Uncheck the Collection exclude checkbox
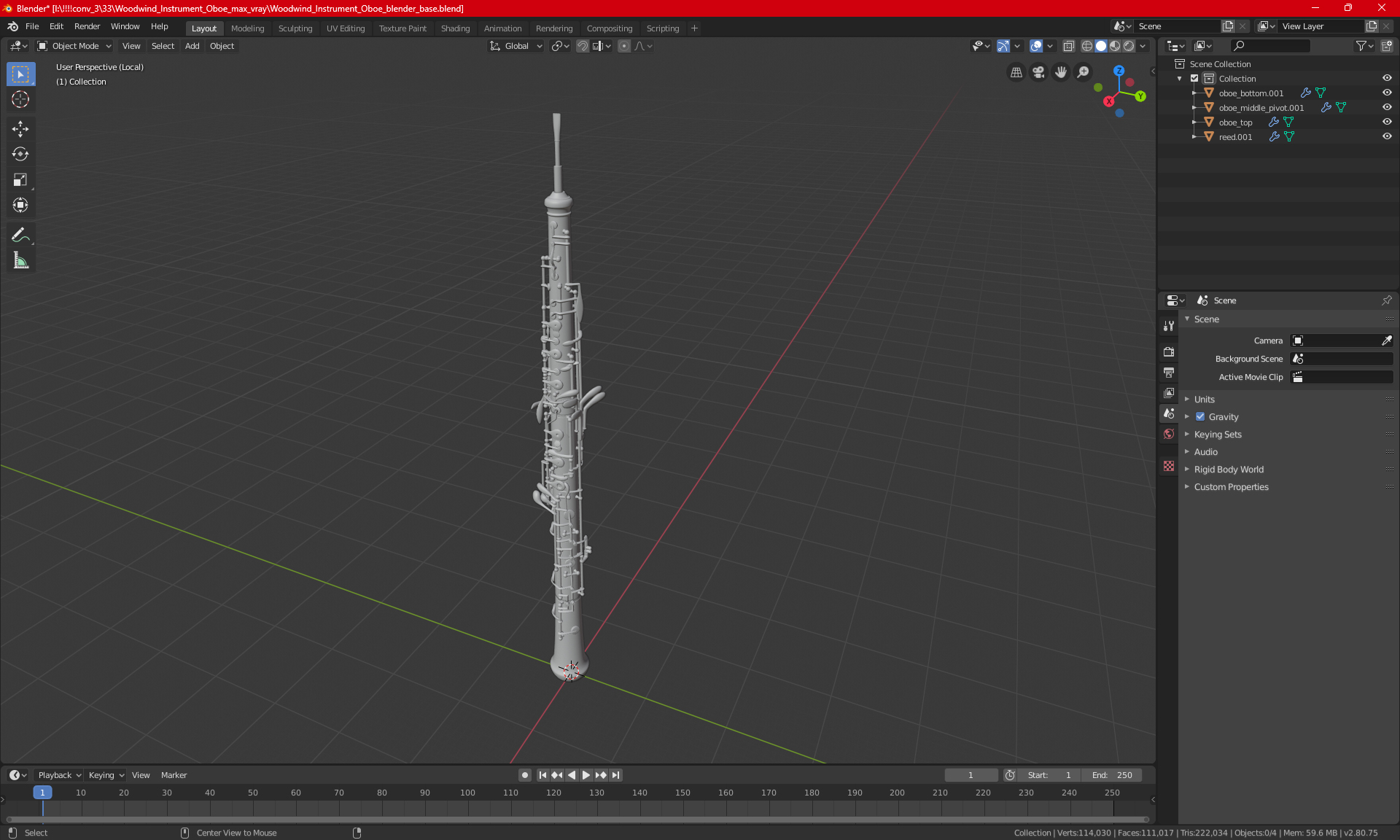This screenshot has height=840, width=1400. 1194,78
